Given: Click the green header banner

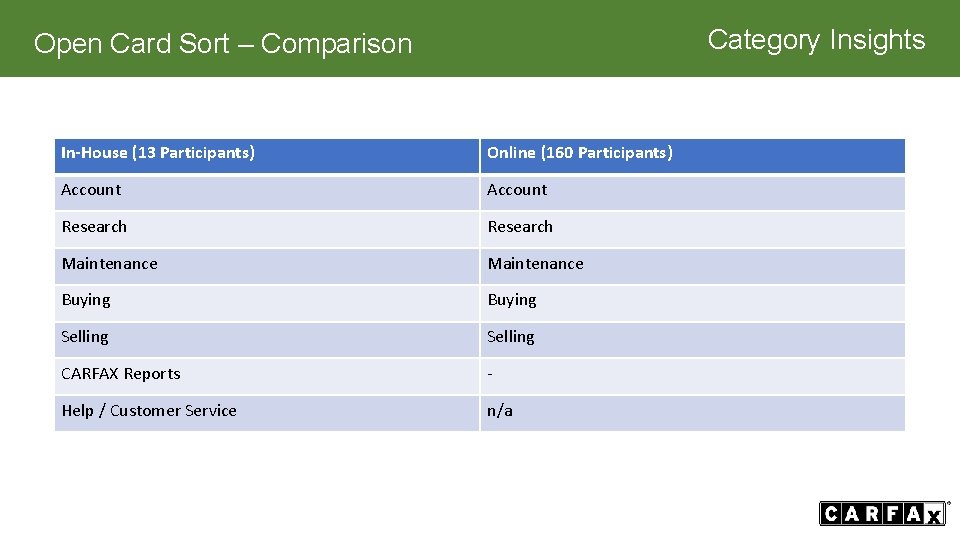Looking at the screenshot, I should (x=560, y=38).
